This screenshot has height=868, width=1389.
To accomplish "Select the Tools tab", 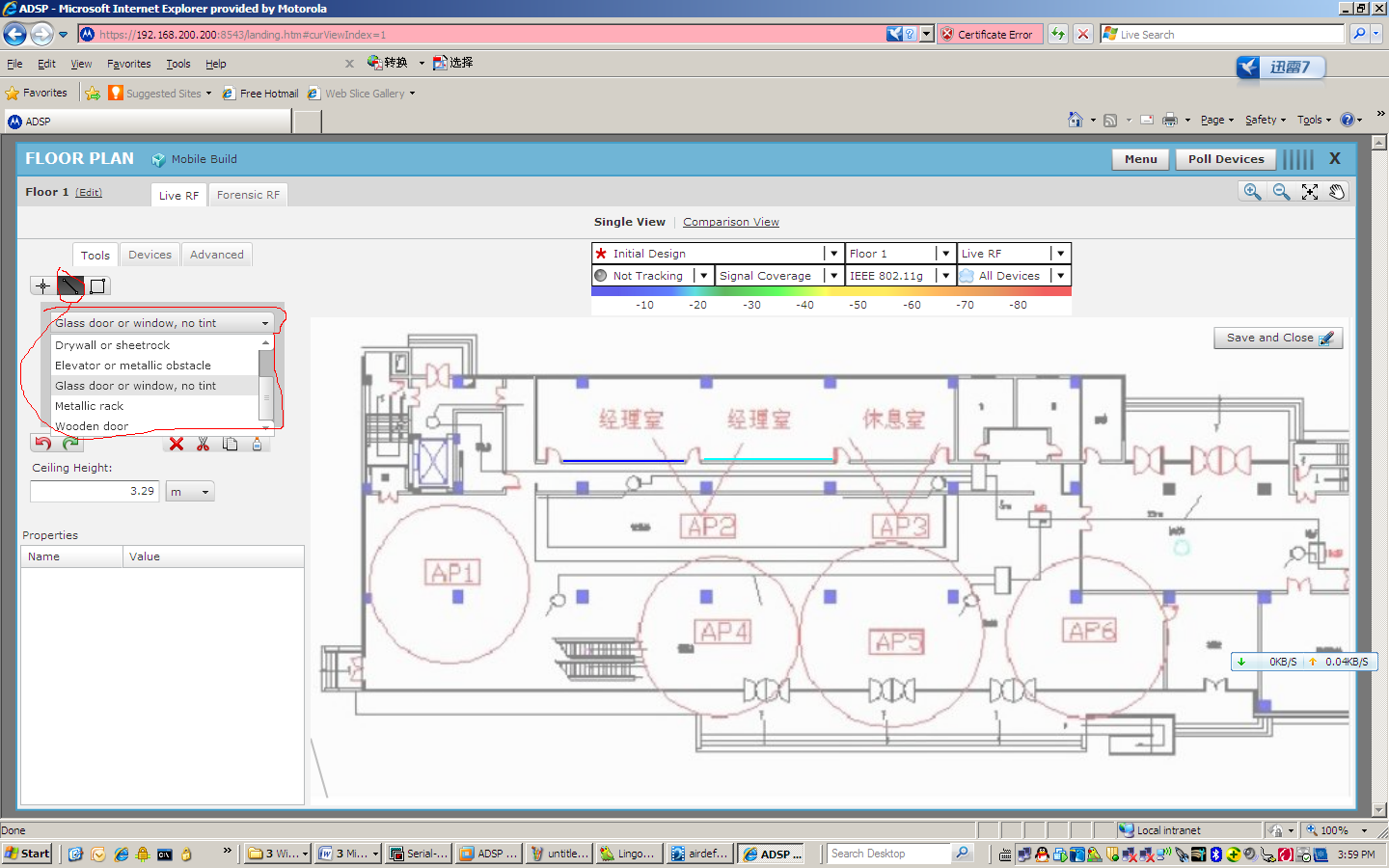I will 95,255.
